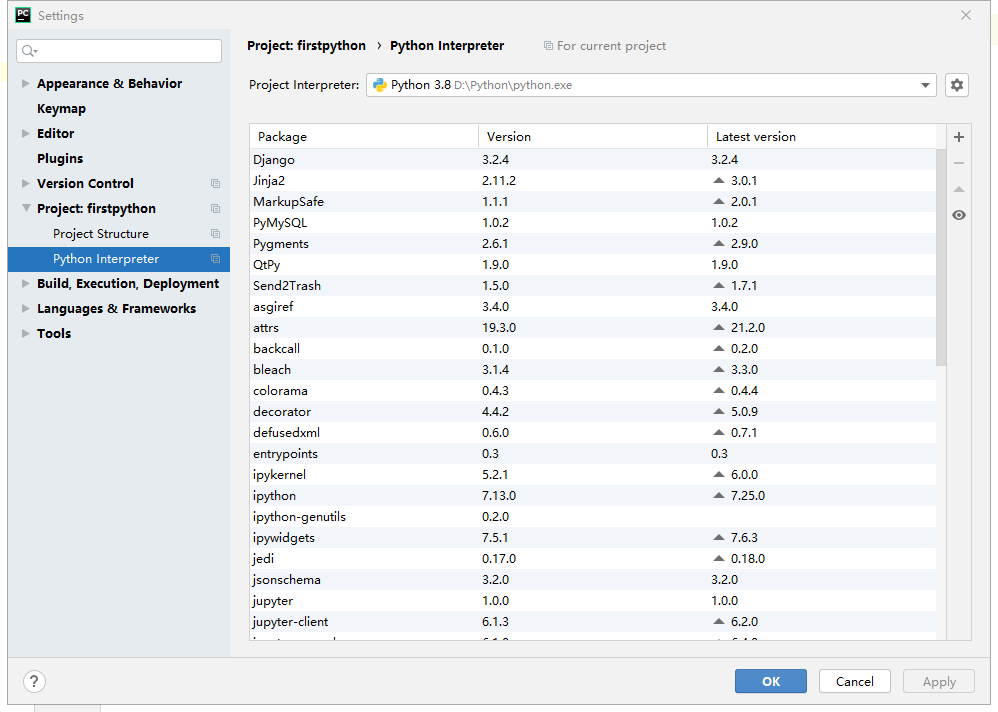Confirm settings with OK button

click(771, 681)
